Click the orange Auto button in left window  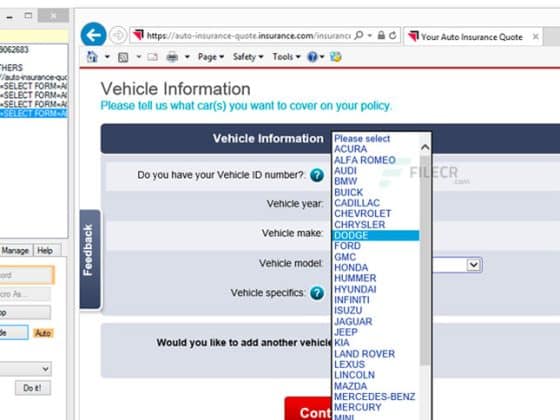pyautogui.click(x=43, y=333)
